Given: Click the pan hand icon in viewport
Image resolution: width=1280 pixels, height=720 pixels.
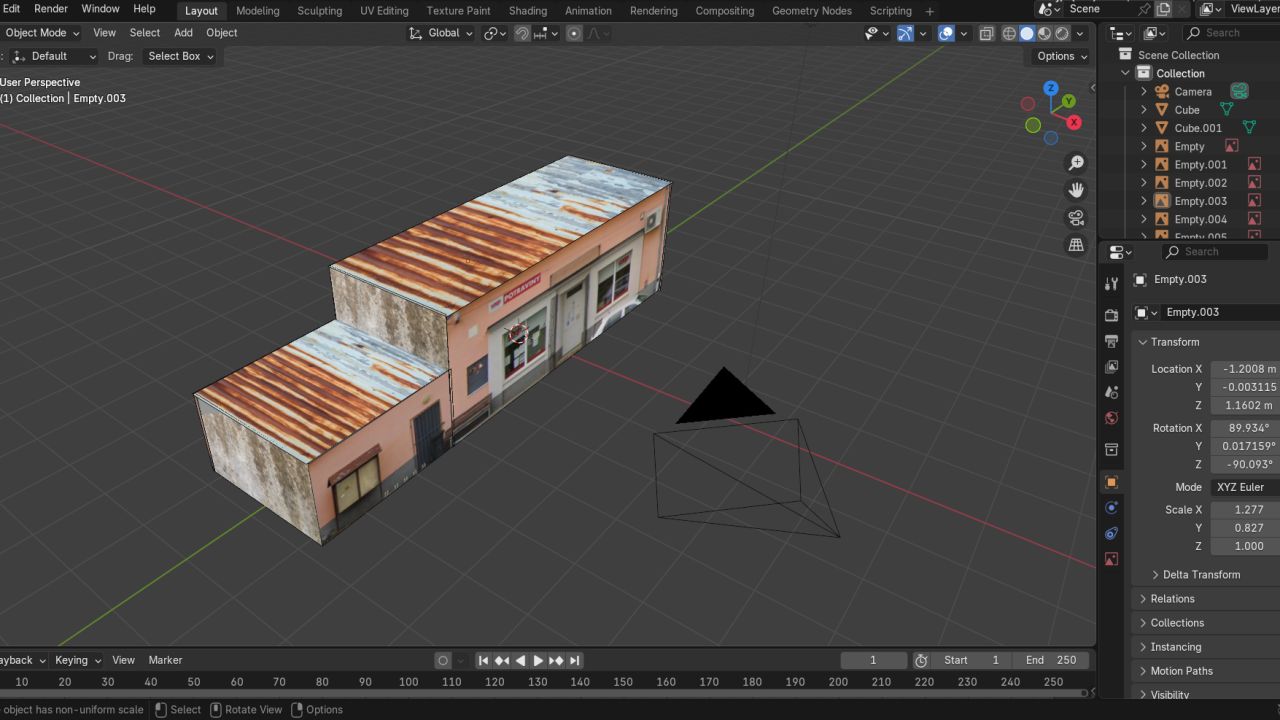Looking at the screenshot, I should (x=1076, y=190).
